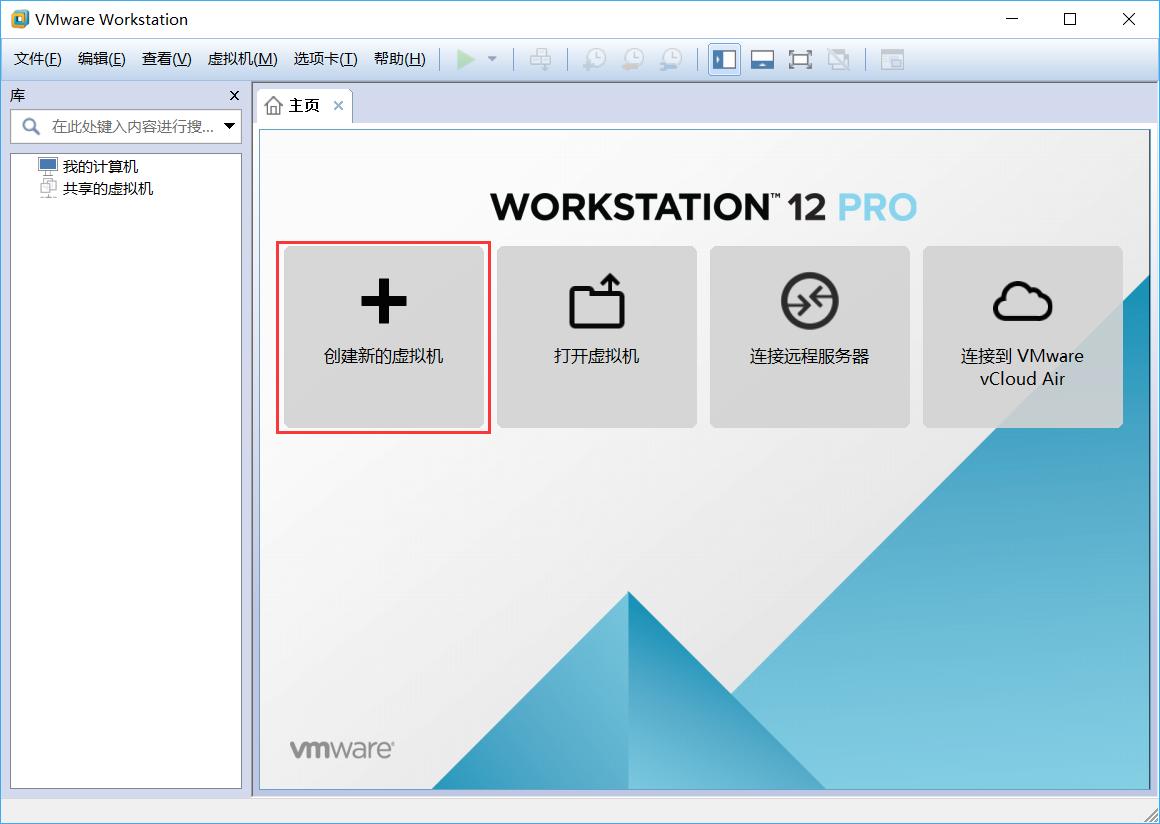Click the VMware Workstation title bar app icon

(x=19, y=19)
